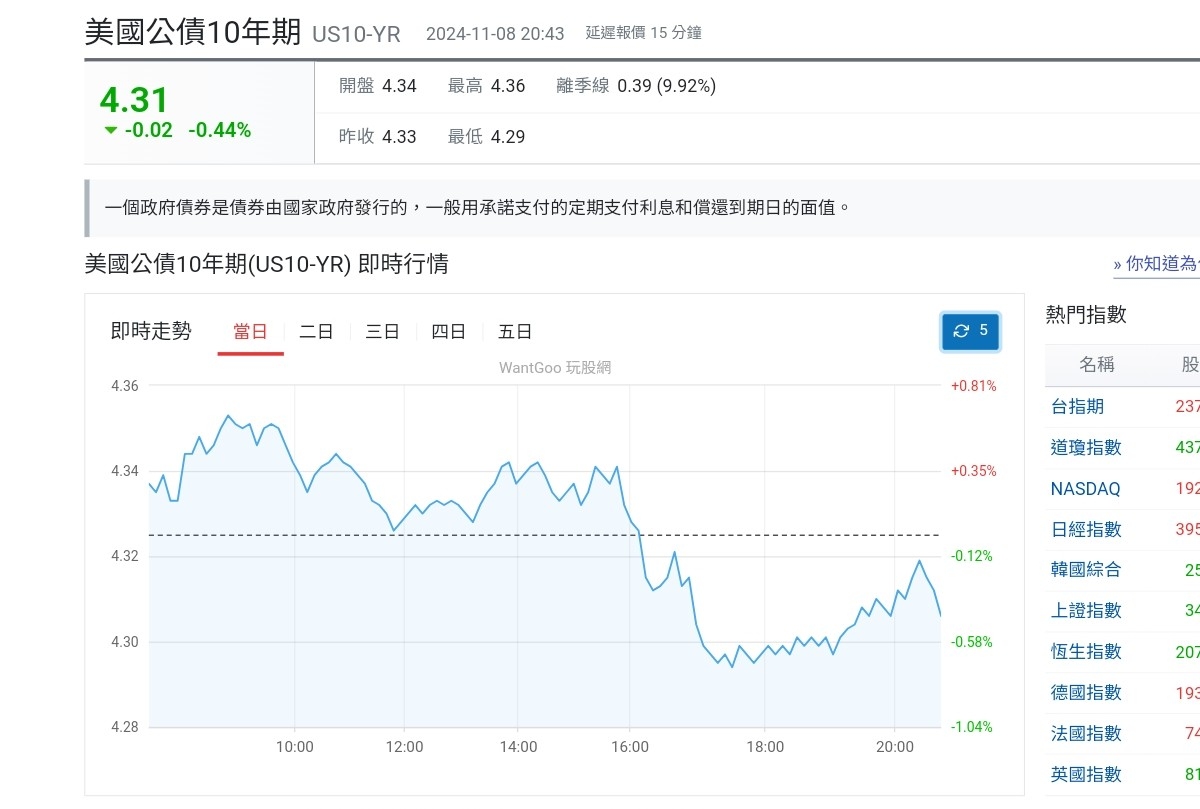The image size is (1200, 809).
Task: Click the 美國公債10年期 title
Action: pyautogui.click(x=192, y=32)
